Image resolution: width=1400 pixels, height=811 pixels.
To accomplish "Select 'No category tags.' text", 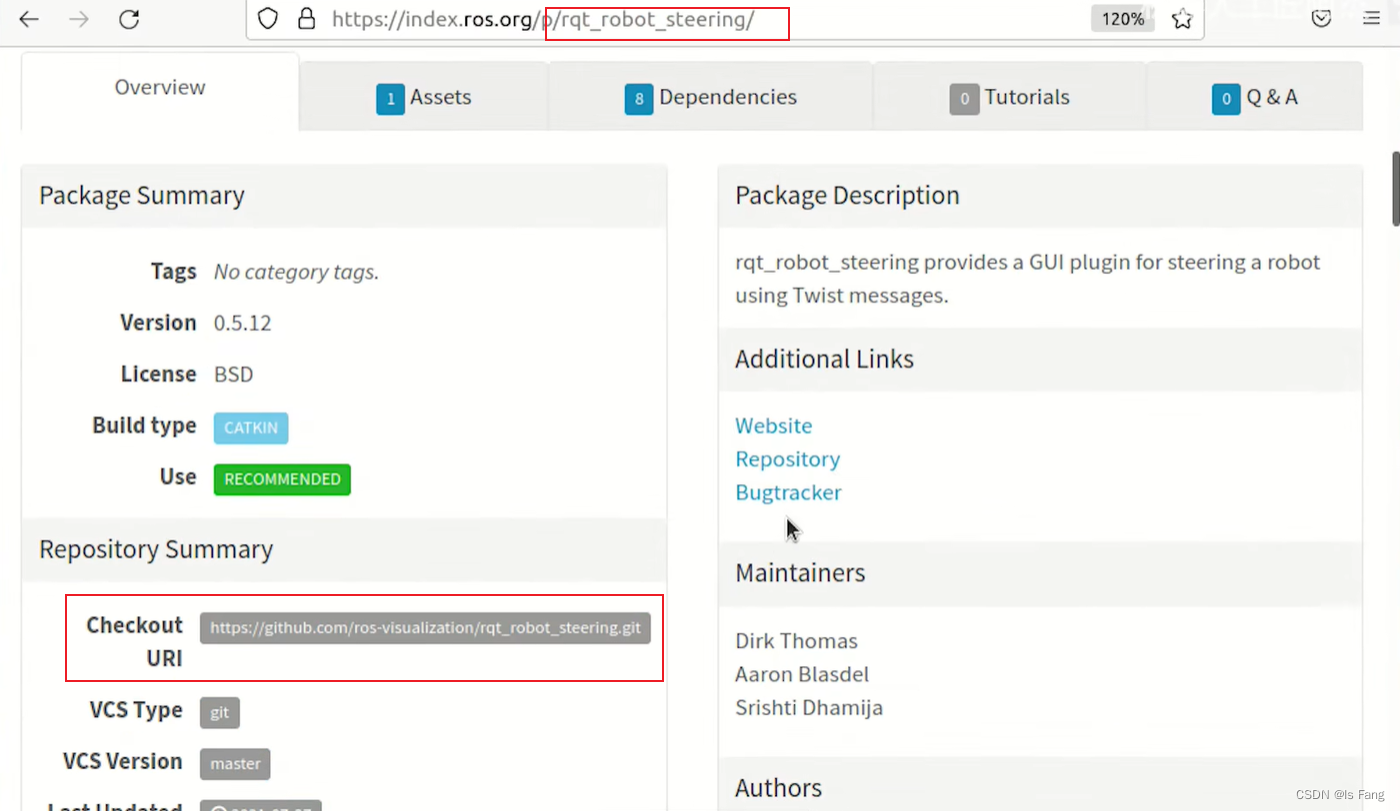I will (x=296, y=272).
